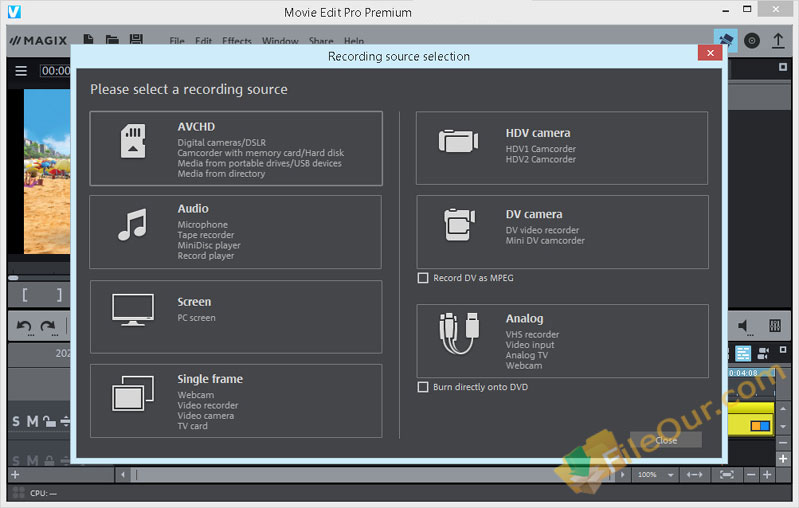Click the monitor Screen icon
Viewport: 799px width, 508px height.
click(132, 310)
